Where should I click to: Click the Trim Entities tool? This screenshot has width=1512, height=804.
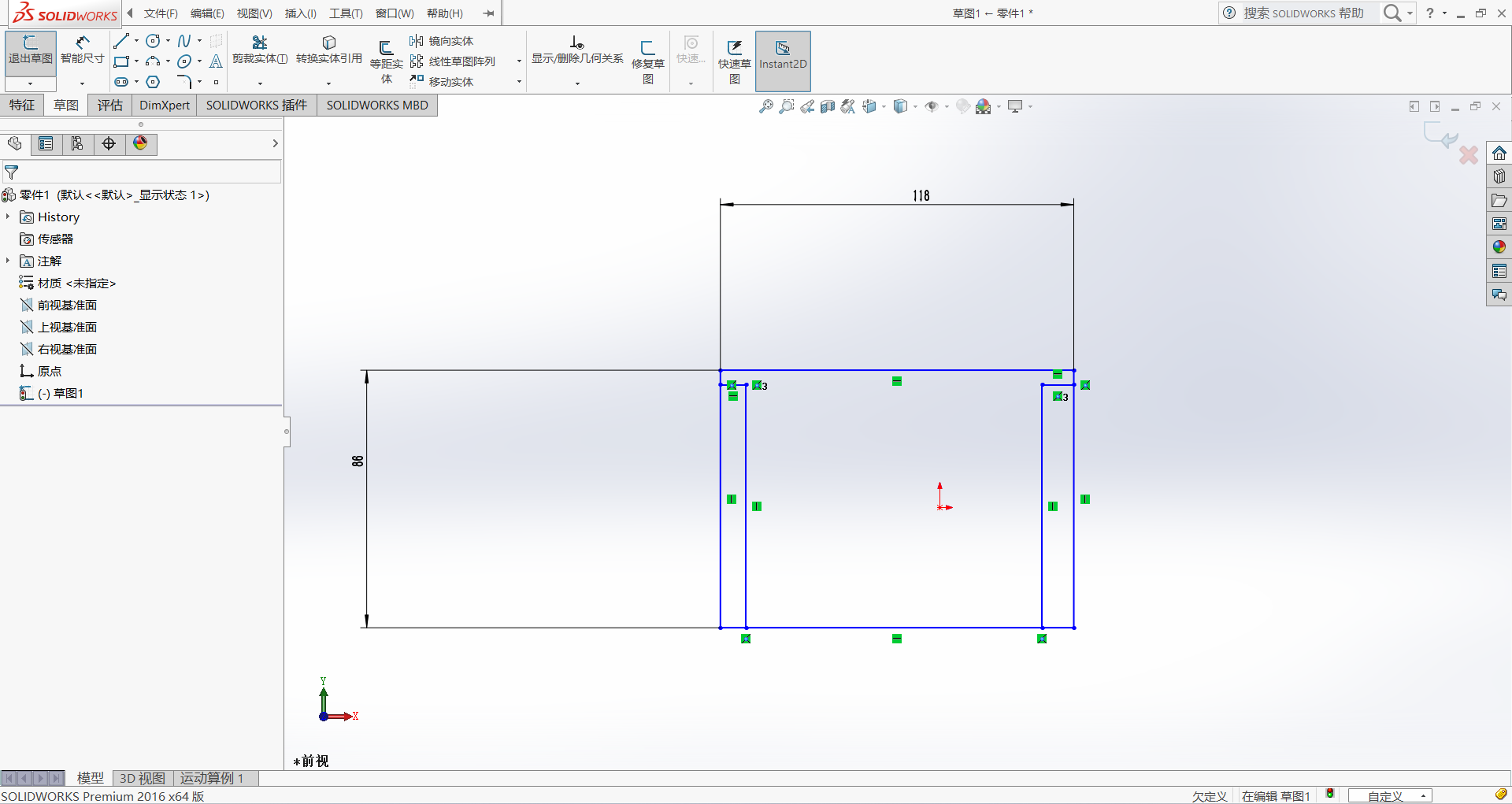coord(260,51)
